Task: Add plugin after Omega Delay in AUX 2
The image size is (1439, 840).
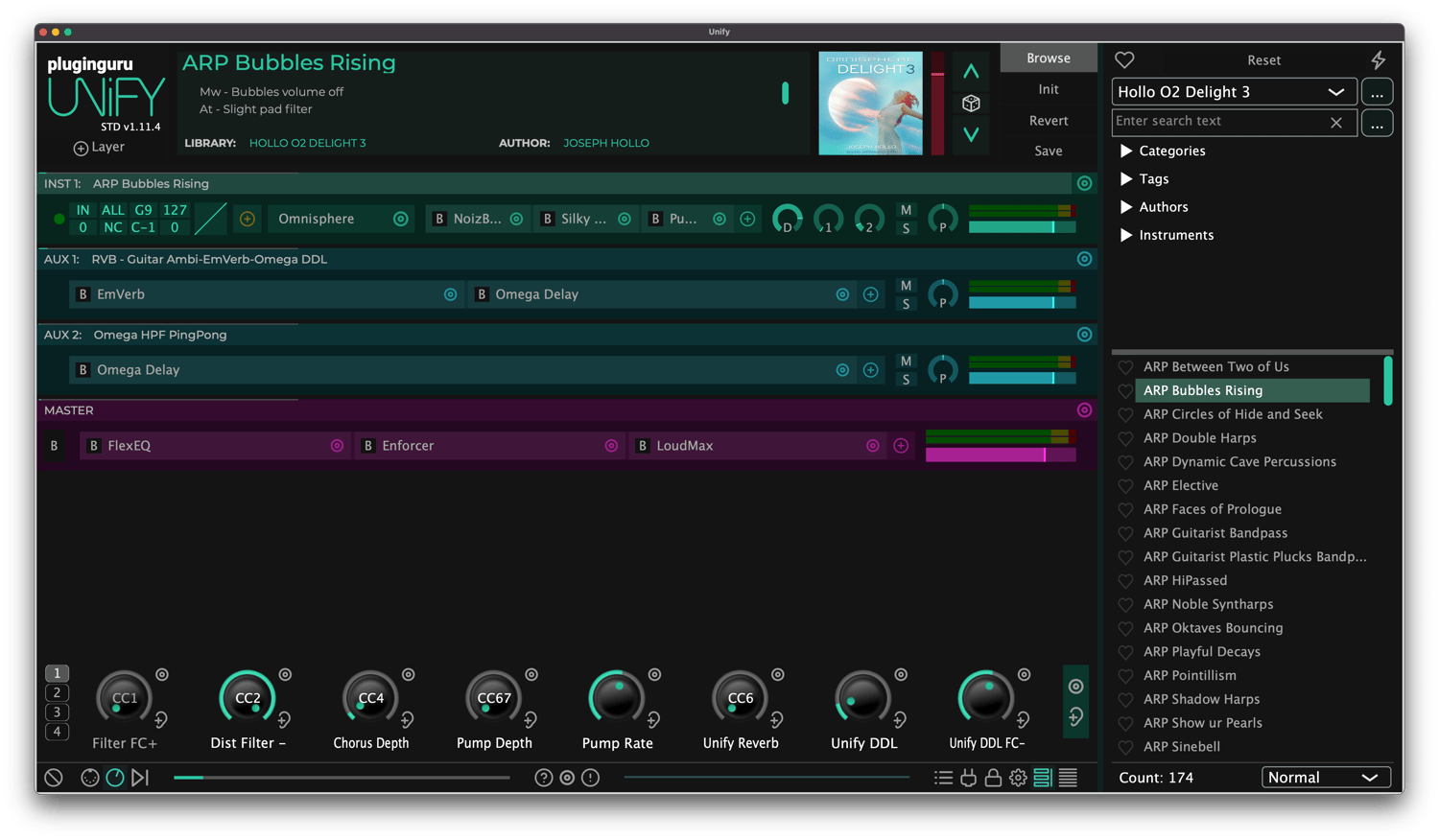Action: tap(870, 370)
